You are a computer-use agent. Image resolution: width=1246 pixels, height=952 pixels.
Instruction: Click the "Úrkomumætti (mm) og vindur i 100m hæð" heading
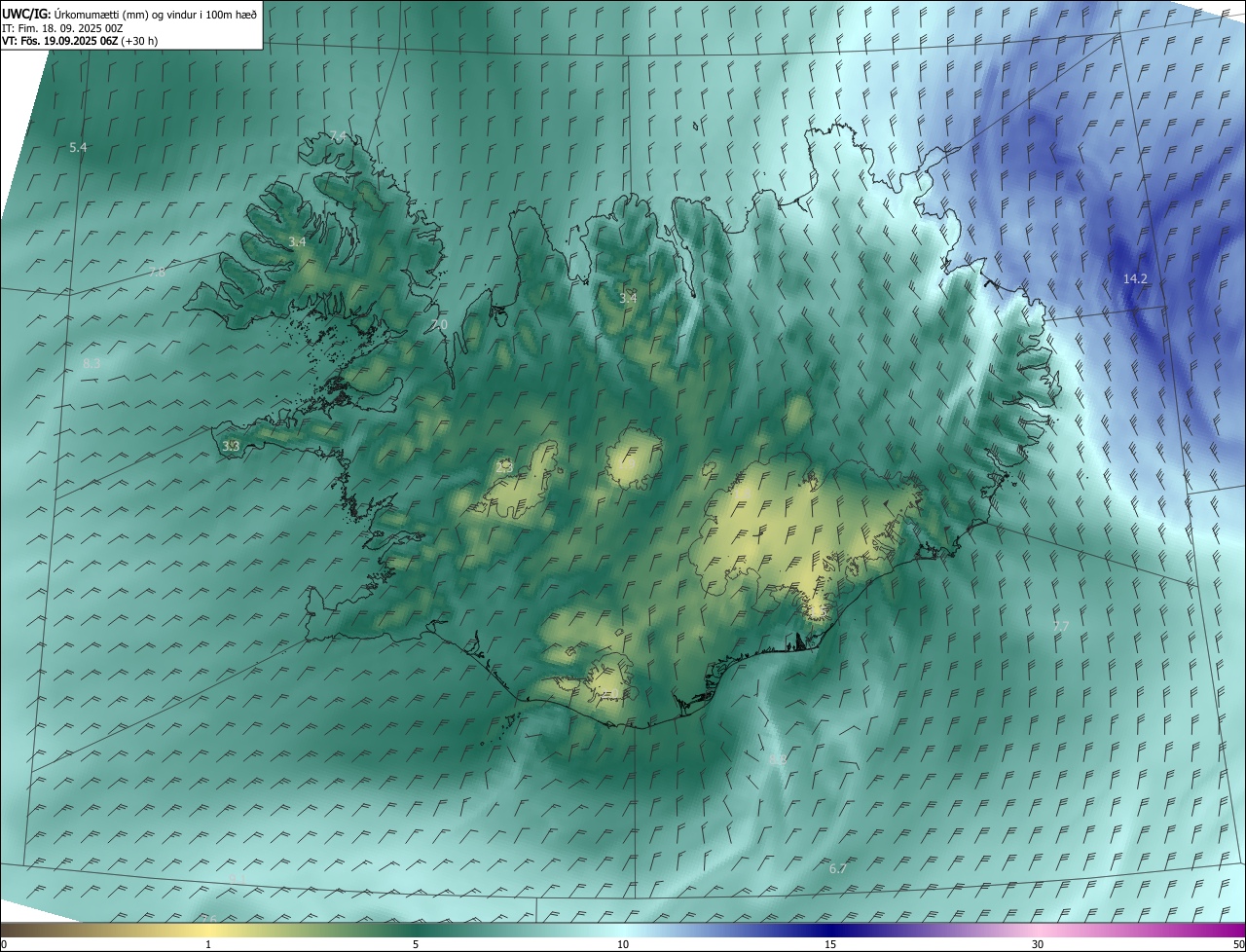pyautogui.click(x=155, y=14)
